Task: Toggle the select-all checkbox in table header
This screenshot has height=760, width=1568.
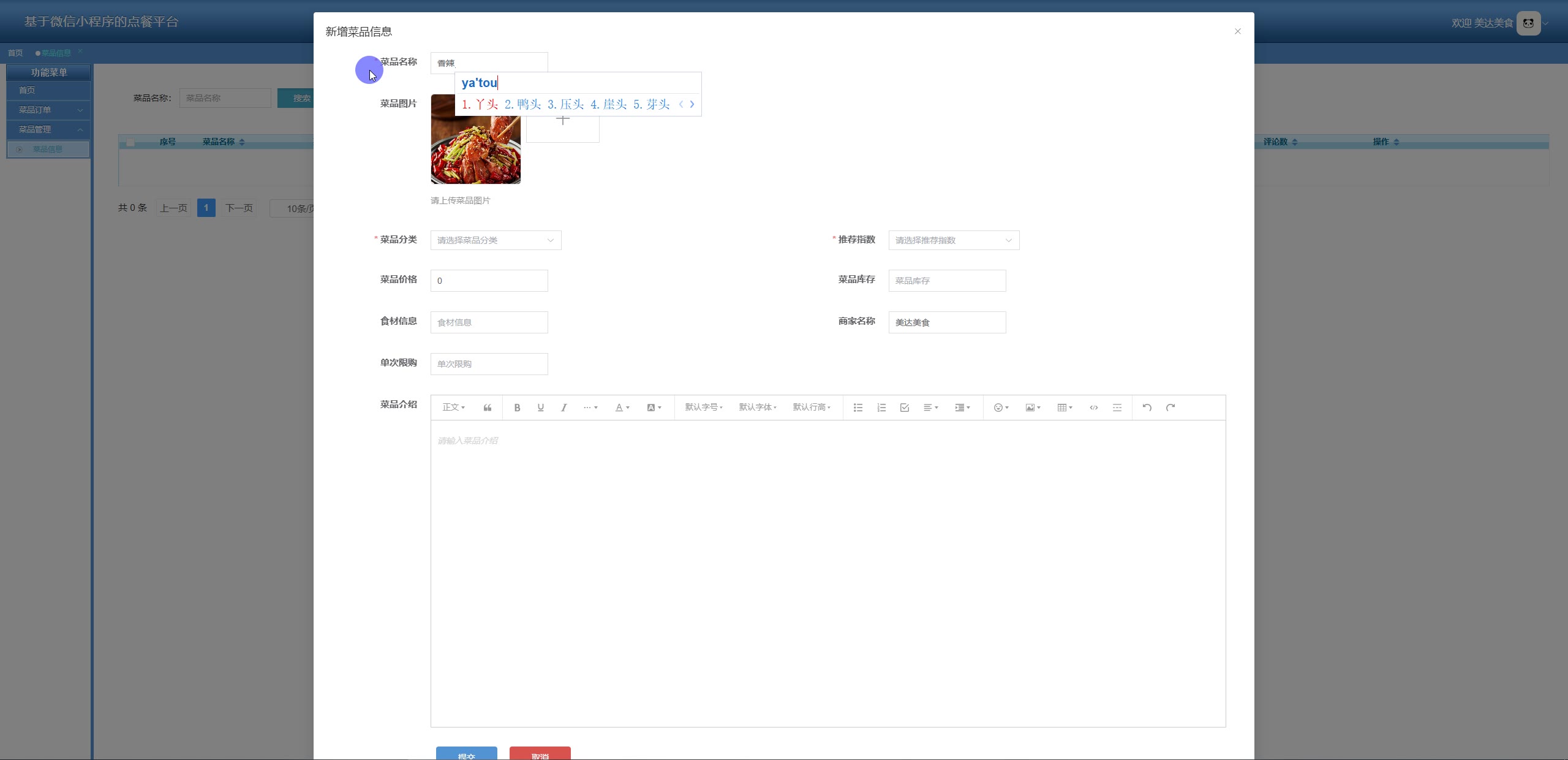Action: pyautogui.click(x=130, y=142)
